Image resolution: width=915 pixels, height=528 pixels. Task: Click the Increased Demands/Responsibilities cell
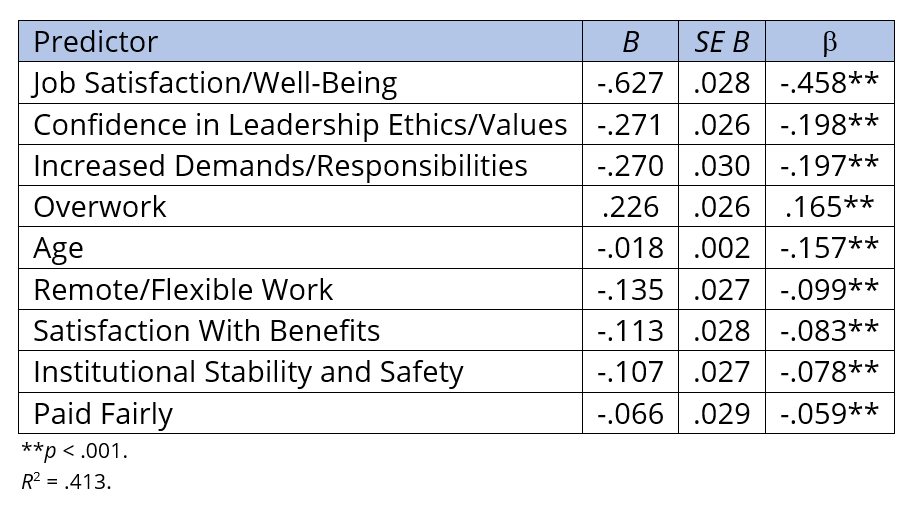click(x=280, y=165)
